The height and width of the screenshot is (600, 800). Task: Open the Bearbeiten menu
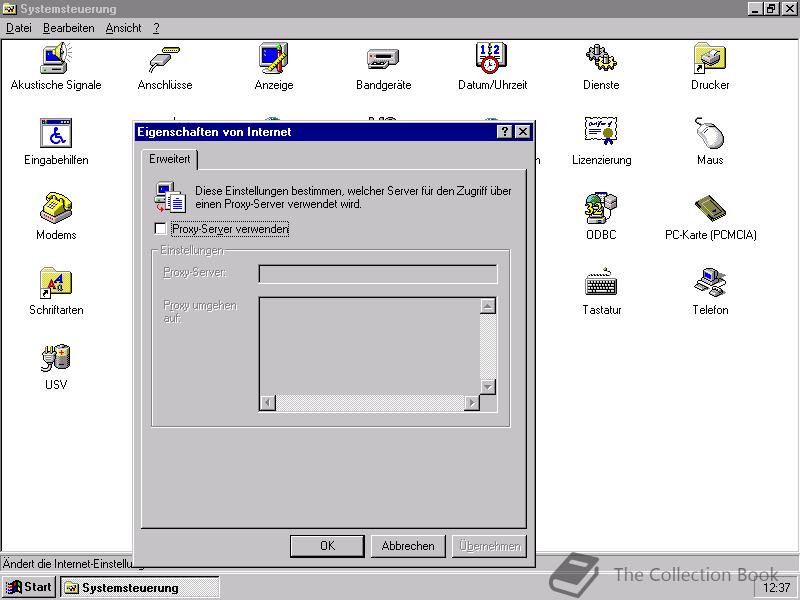(68, 28)
